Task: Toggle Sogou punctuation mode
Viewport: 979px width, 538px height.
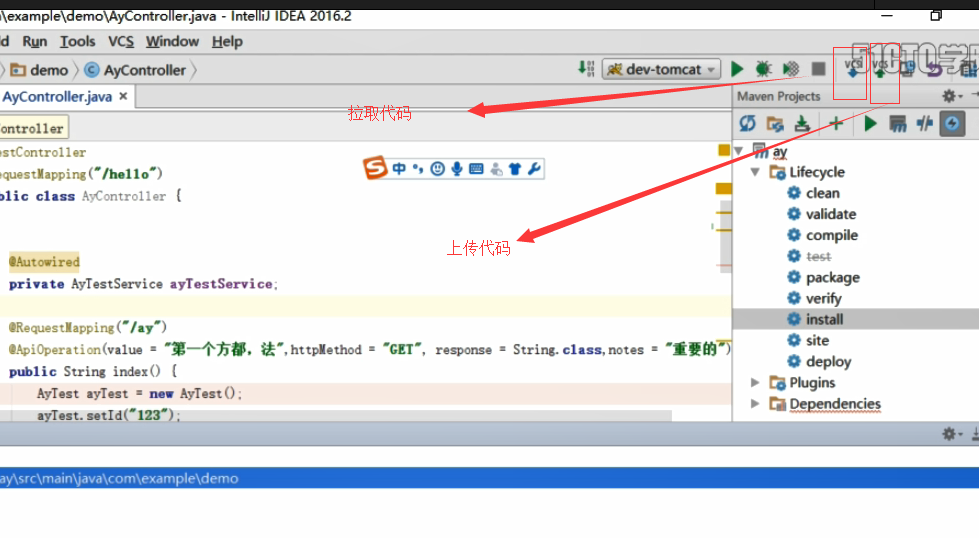Action: coord(418,169)
